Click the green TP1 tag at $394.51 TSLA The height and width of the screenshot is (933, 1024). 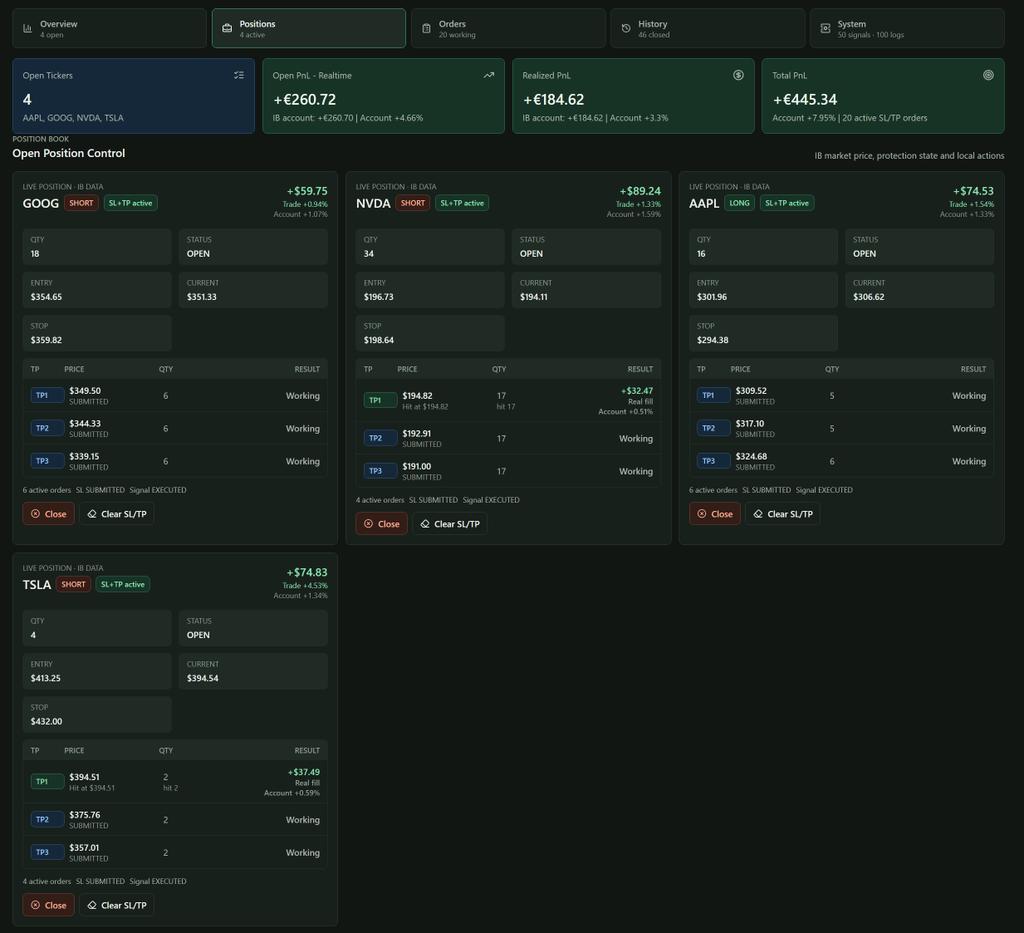point(47,782)
